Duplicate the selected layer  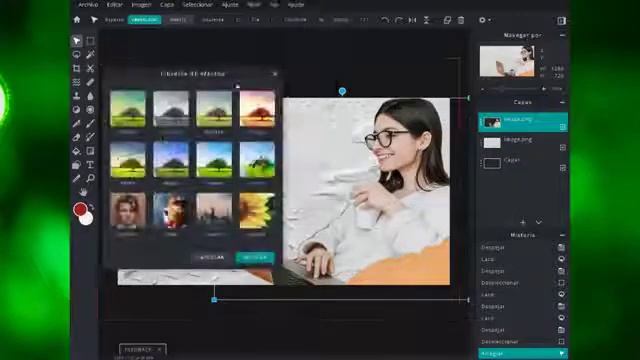447,20
